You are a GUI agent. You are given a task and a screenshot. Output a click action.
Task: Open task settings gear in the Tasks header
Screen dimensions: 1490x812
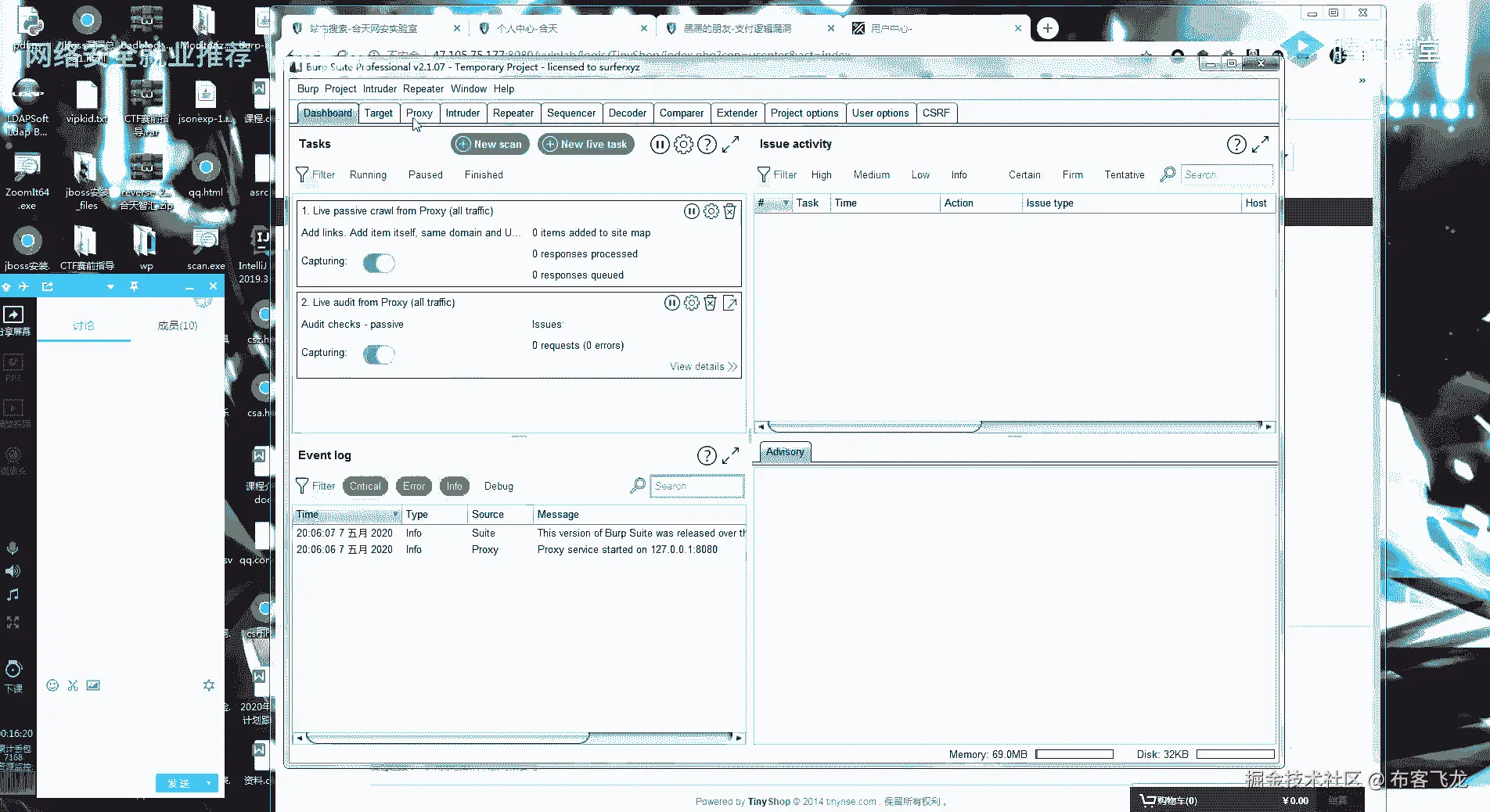pos(683,145)
